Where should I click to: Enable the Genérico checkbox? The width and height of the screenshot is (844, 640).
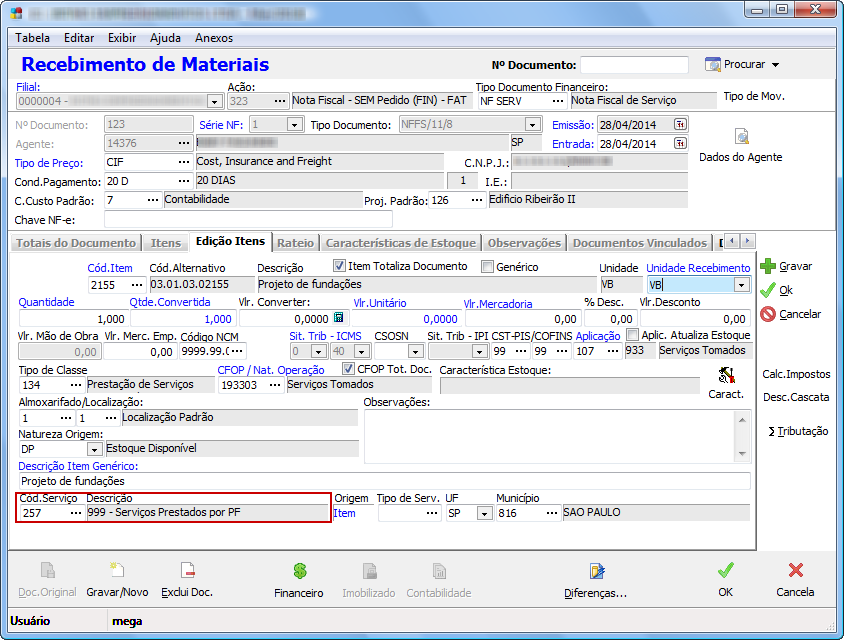(x=488, y=267)
